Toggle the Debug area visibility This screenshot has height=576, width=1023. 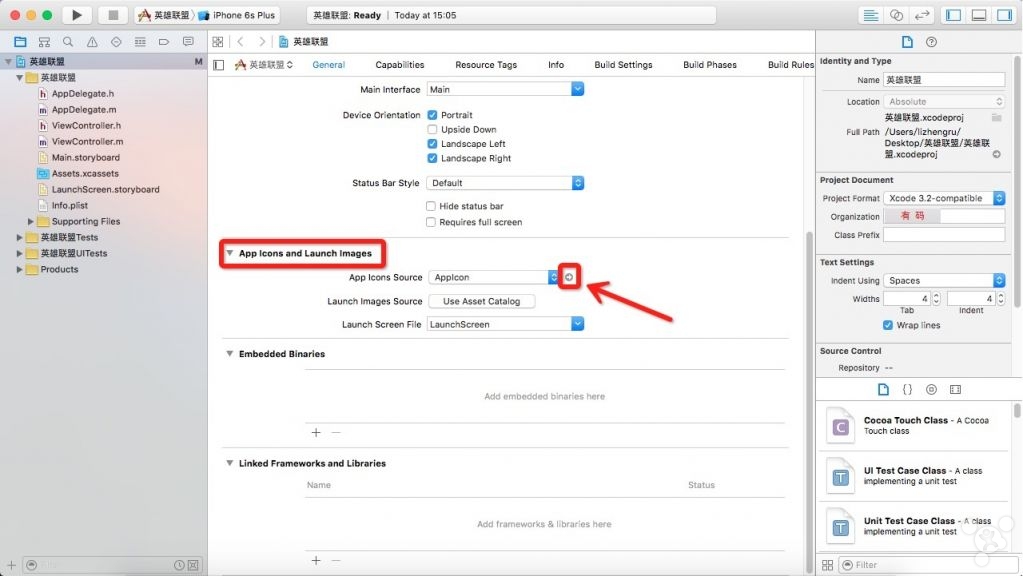978,15
